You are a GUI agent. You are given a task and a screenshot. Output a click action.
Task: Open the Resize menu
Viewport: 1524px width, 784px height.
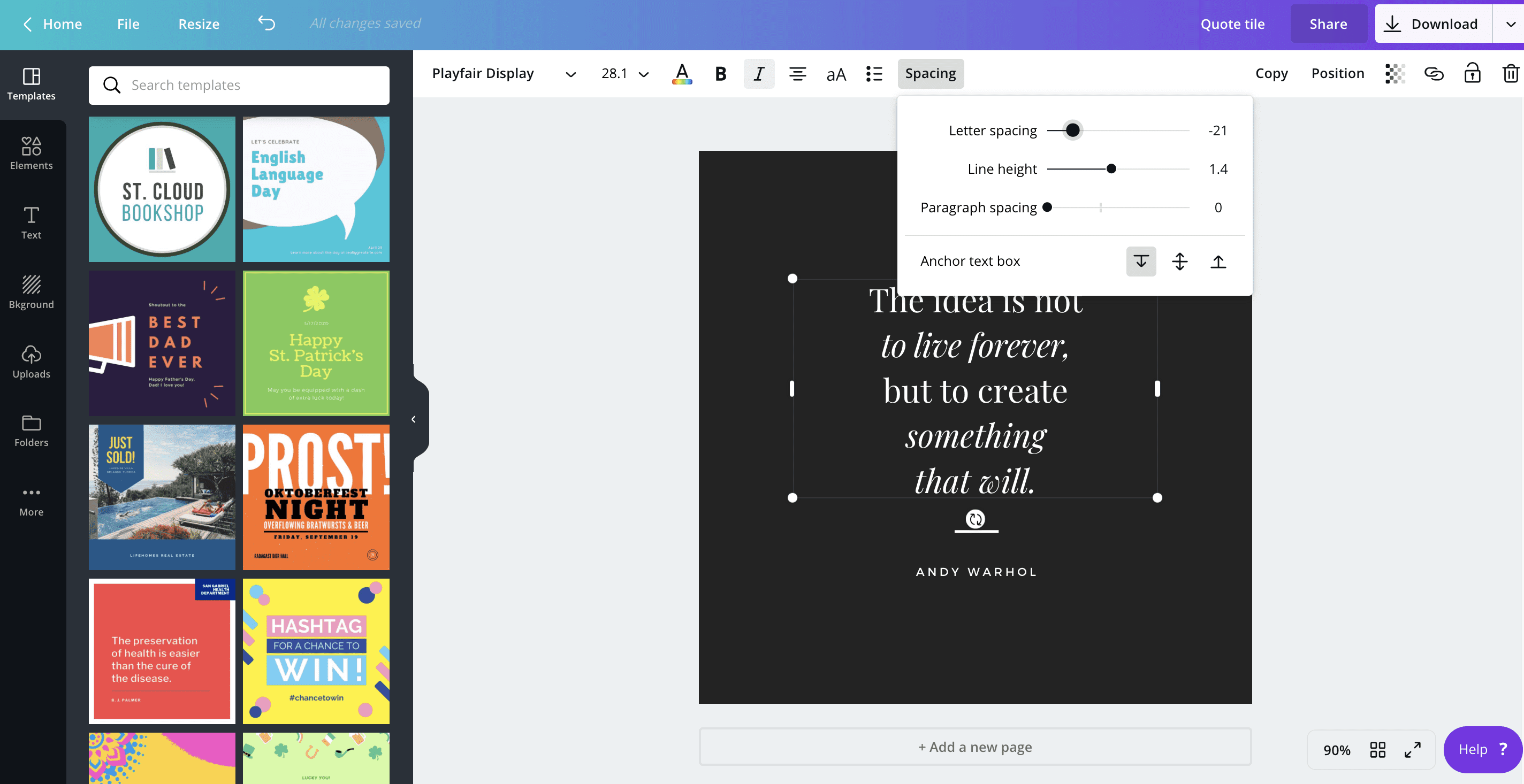tap(199, 24)
